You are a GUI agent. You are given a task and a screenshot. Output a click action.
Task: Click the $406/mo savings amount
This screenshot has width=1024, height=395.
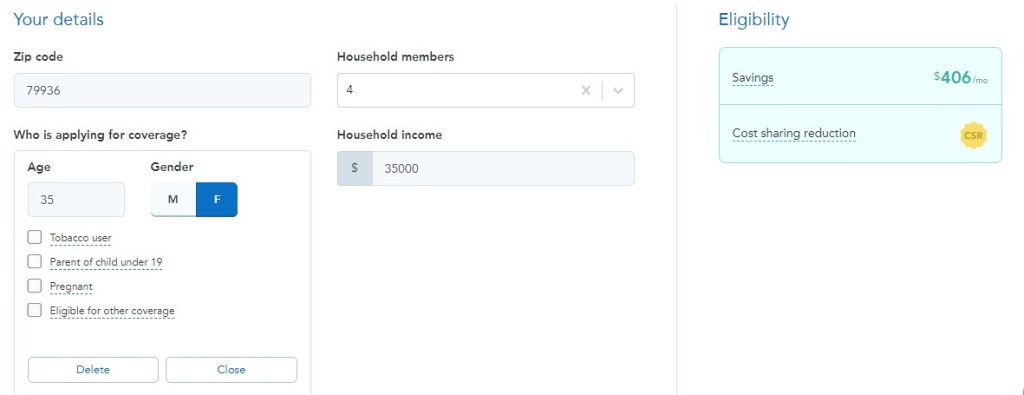[961, 78]
